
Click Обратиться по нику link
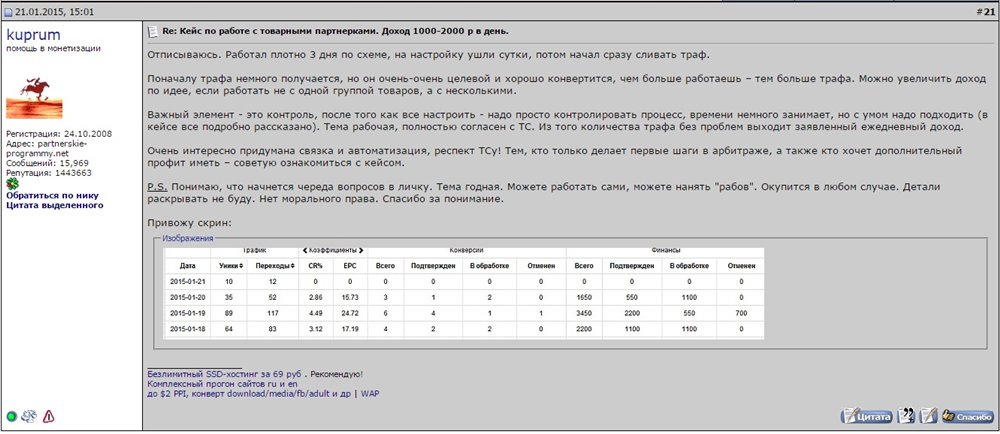52,196
